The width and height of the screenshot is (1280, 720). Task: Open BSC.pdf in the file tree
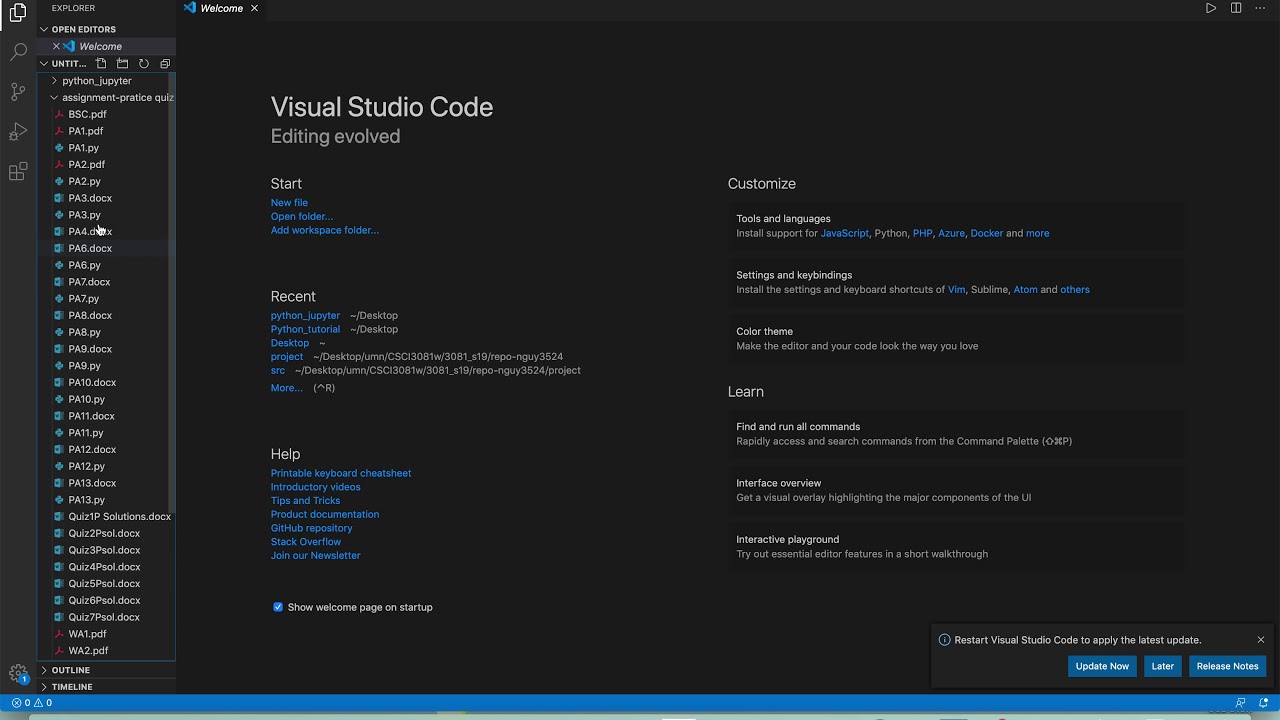pos(106,115)
